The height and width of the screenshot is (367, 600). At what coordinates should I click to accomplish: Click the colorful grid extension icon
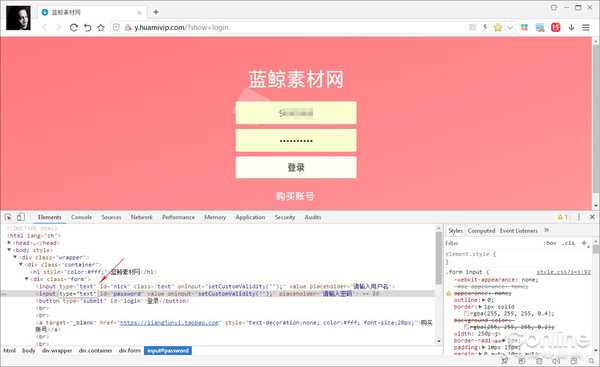tap(524, 27)
